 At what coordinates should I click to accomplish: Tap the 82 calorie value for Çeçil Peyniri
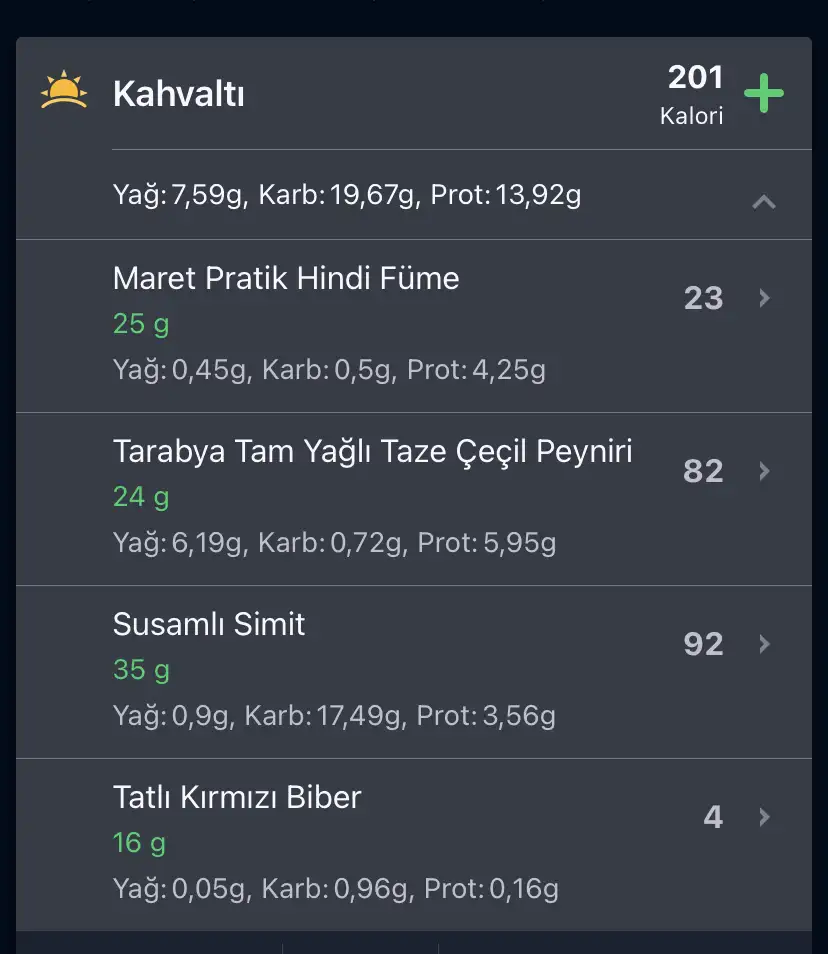pyautogui.click(x=703, y=470)
